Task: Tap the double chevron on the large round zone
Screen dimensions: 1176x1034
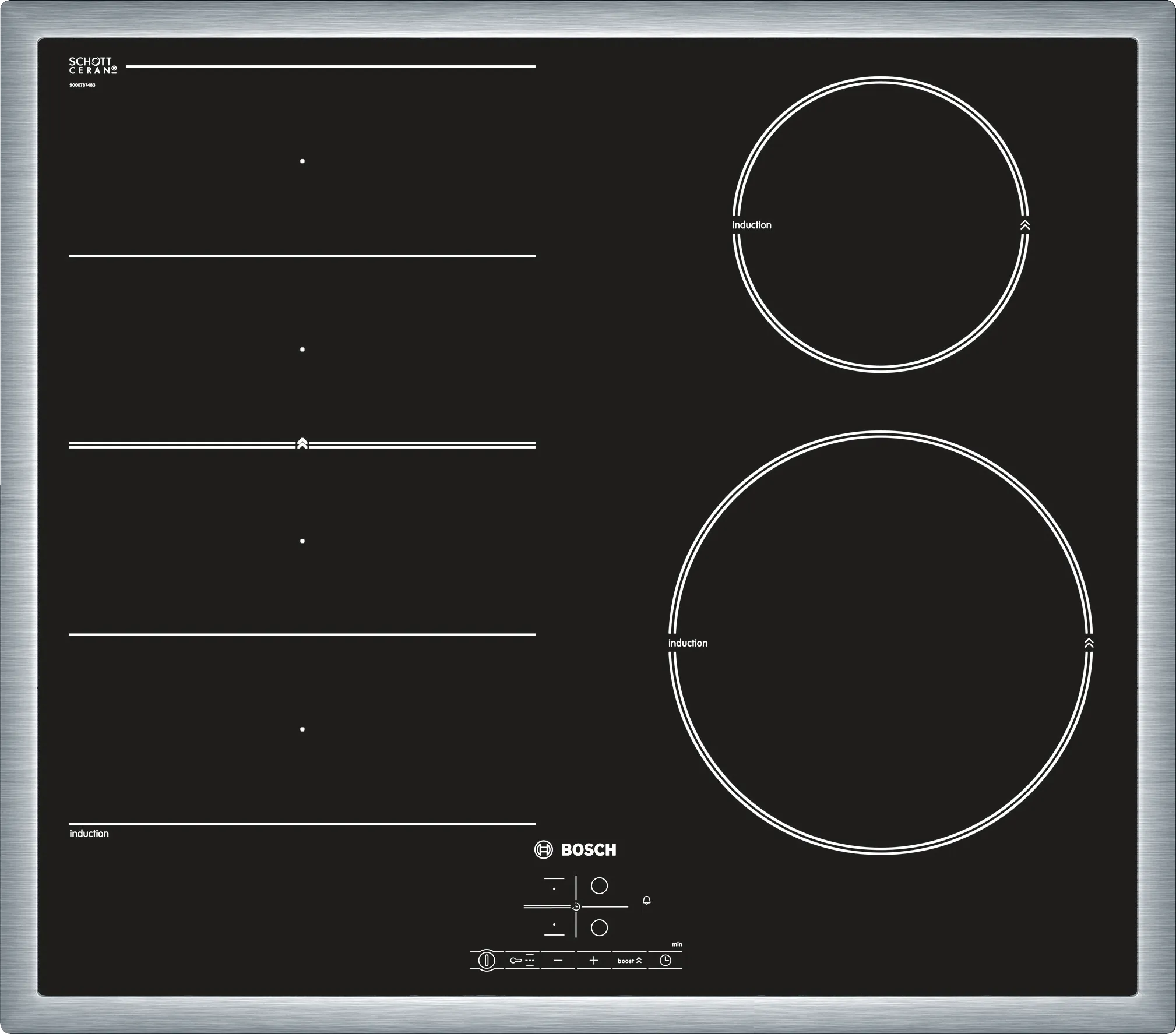Action: click(1089, 643)
